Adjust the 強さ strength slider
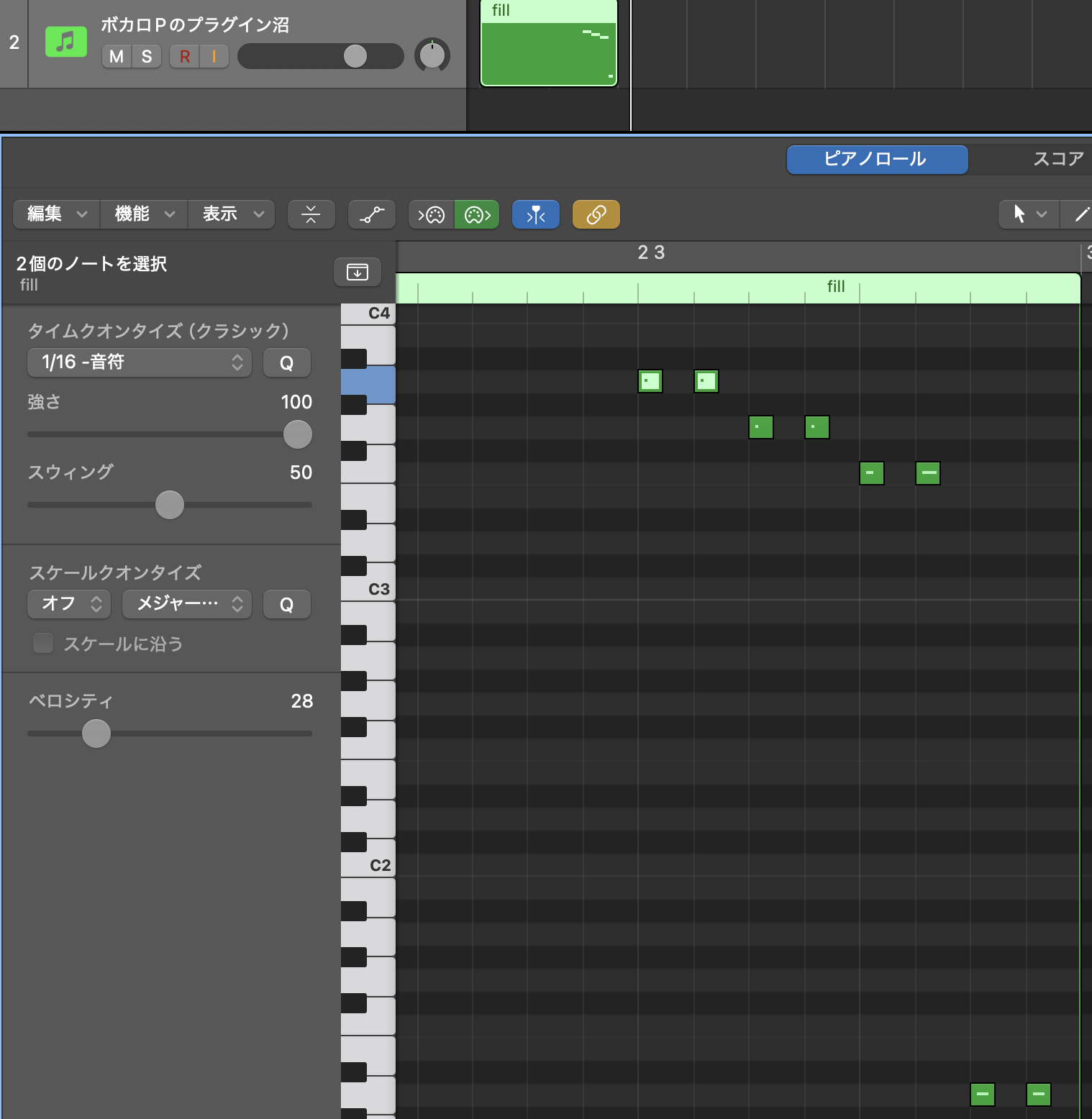 [x=297, y=434]
